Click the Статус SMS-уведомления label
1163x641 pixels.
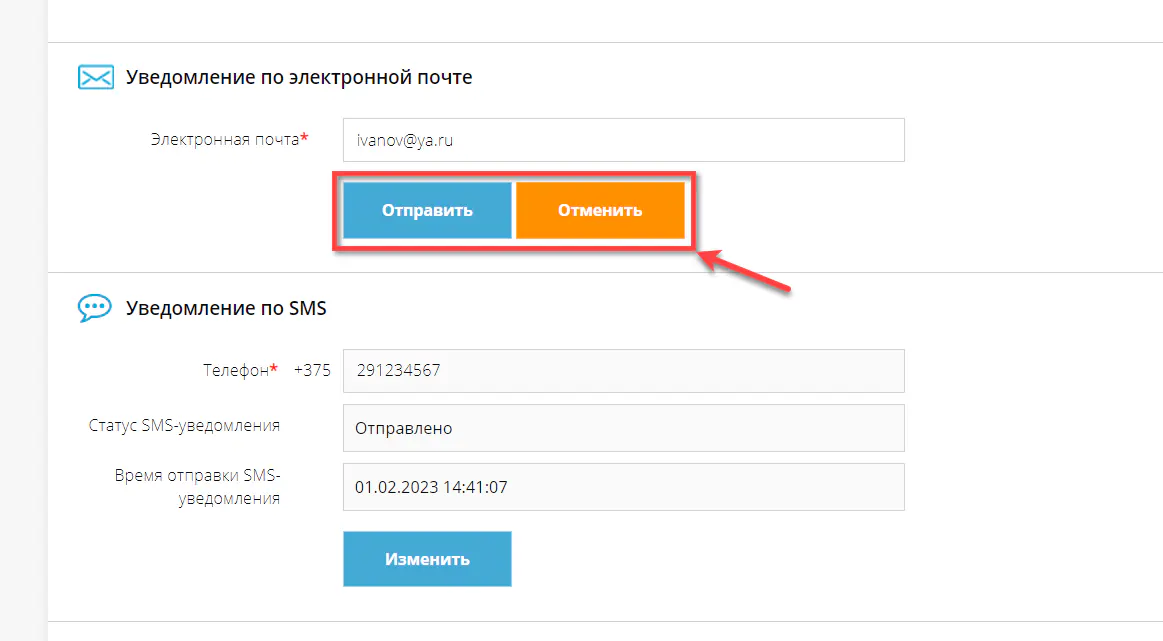(184, 425)
